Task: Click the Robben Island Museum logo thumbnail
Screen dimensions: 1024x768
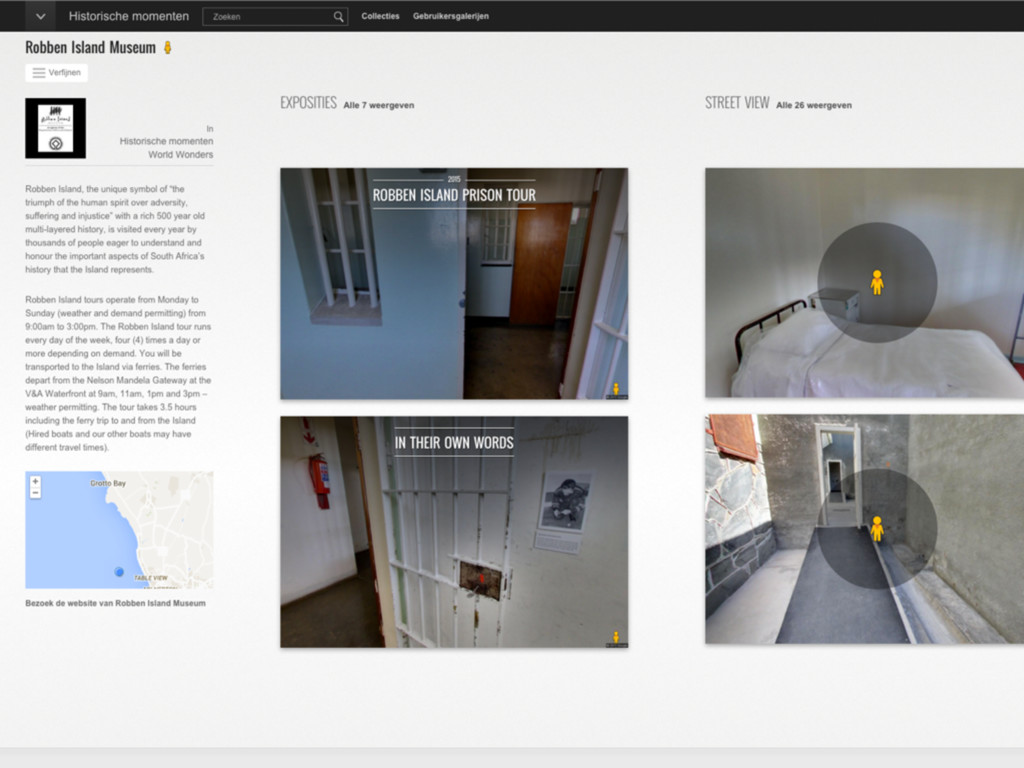Action: click(56, 128)
